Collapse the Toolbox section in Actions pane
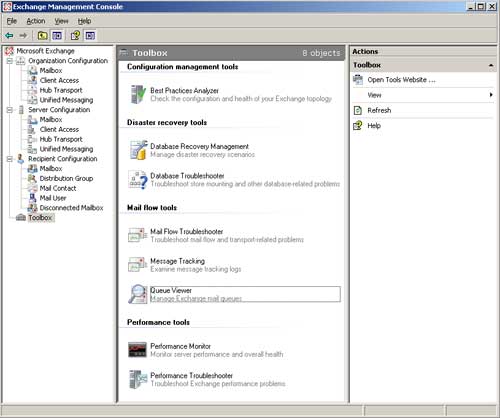The width and height of the screenshot is (500, 418). (x=491, y=65)
